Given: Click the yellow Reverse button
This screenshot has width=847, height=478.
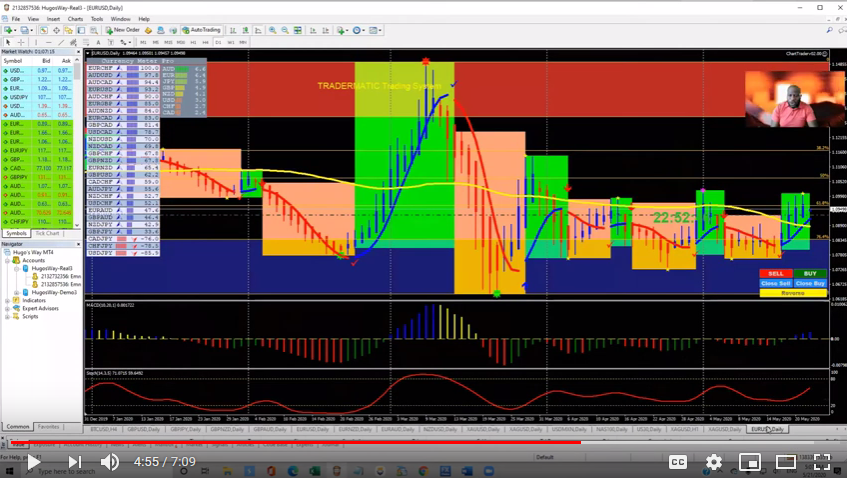Looking at the screenshot, I should click(793, 293).
